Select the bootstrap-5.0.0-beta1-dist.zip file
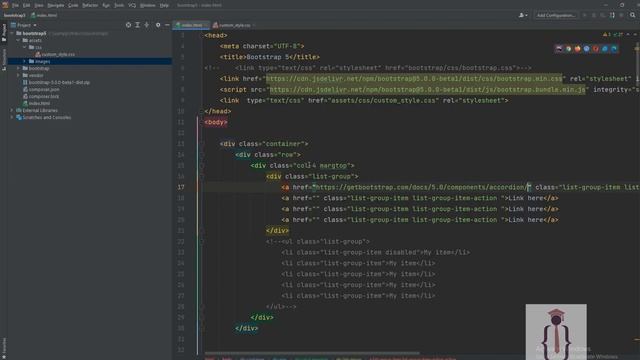This screenshot has width=640, height=360. 57,82
